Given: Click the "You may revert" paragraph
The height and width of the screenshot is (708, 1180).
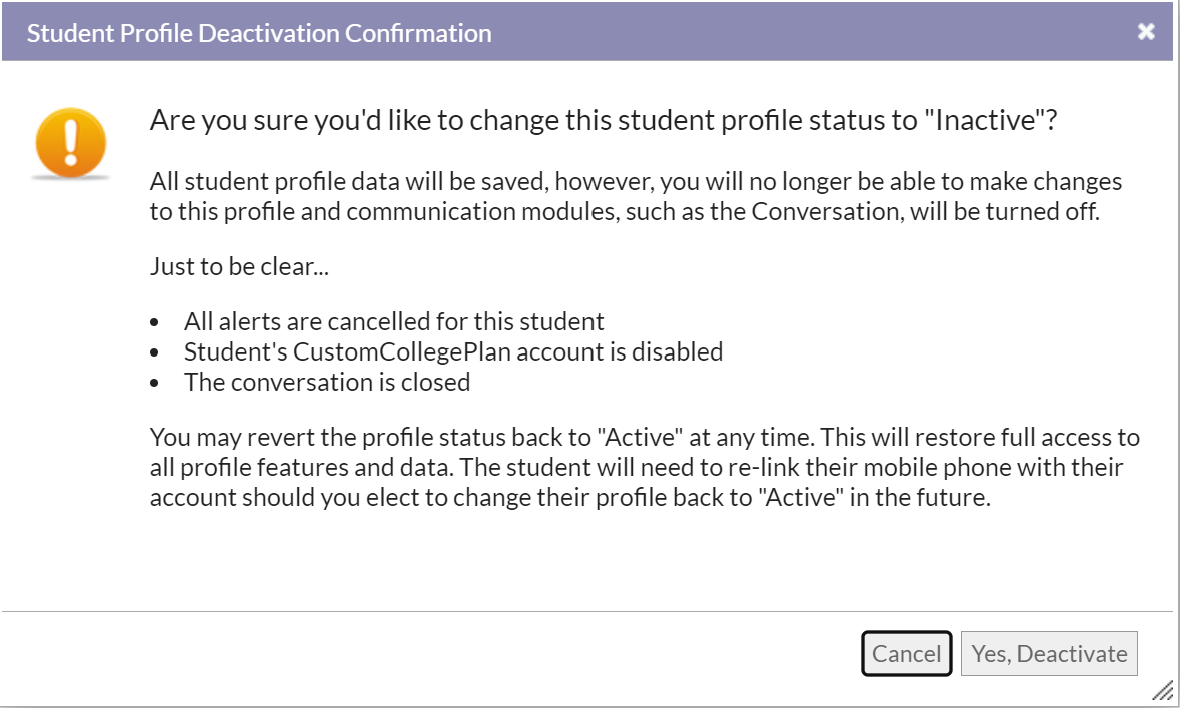Looking at the screenshot, I should click(x=645, y=467).
